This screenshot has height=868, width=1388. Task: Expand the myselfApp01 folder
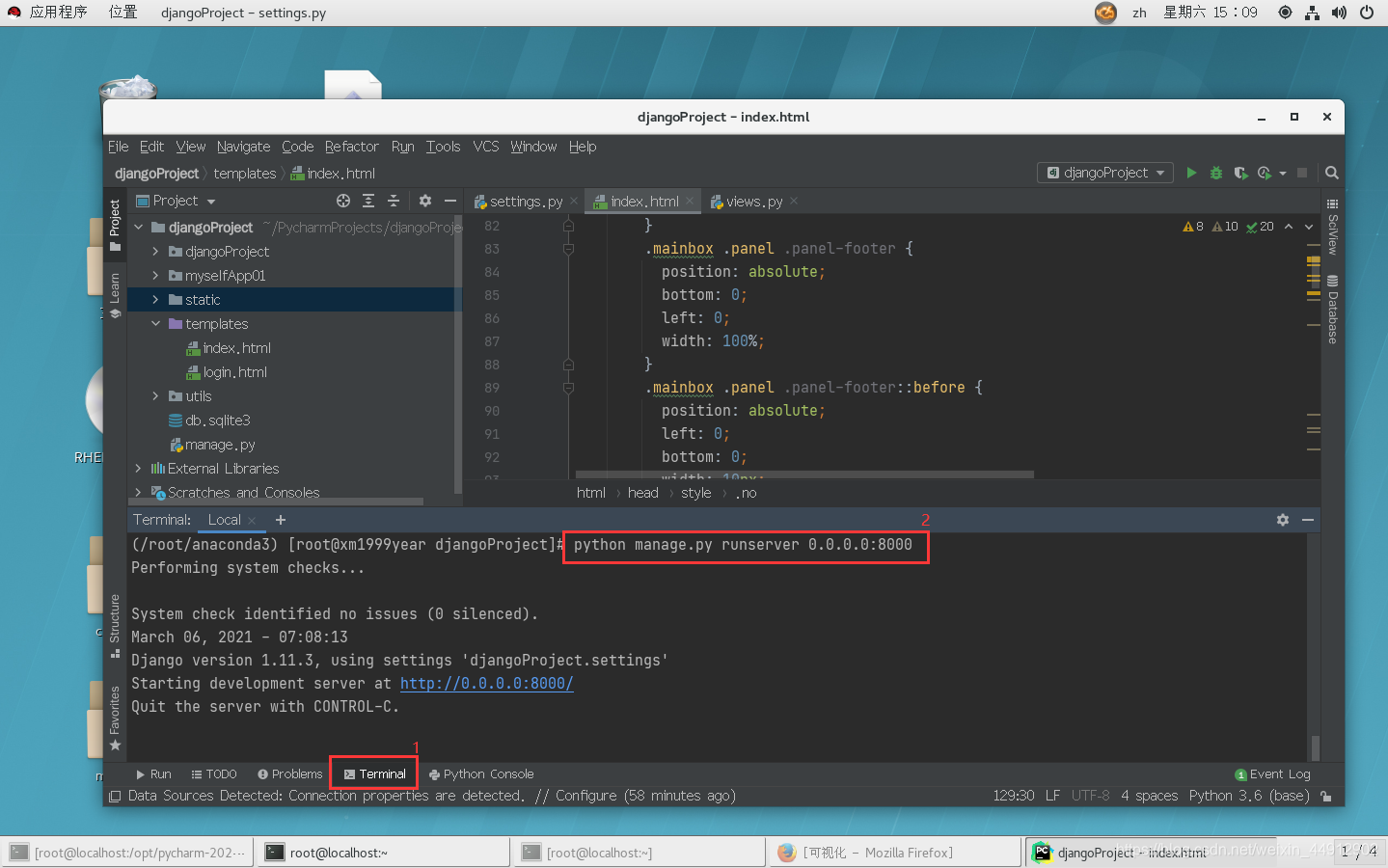coord(155,276)
